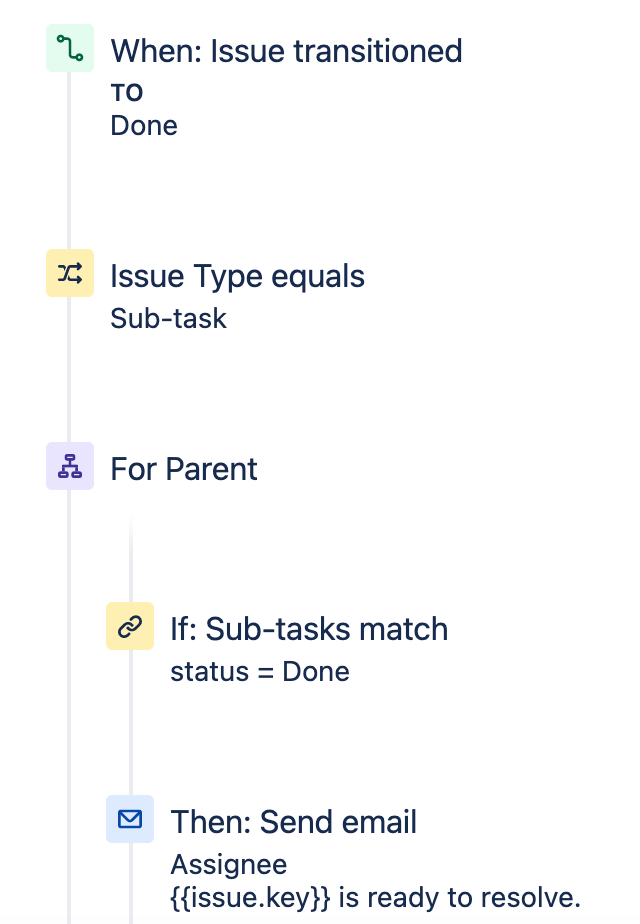This screenshot has height=924, width=640.
Task: Open the If: Sub-tasks match condition
Action: (x=308, y=629)
